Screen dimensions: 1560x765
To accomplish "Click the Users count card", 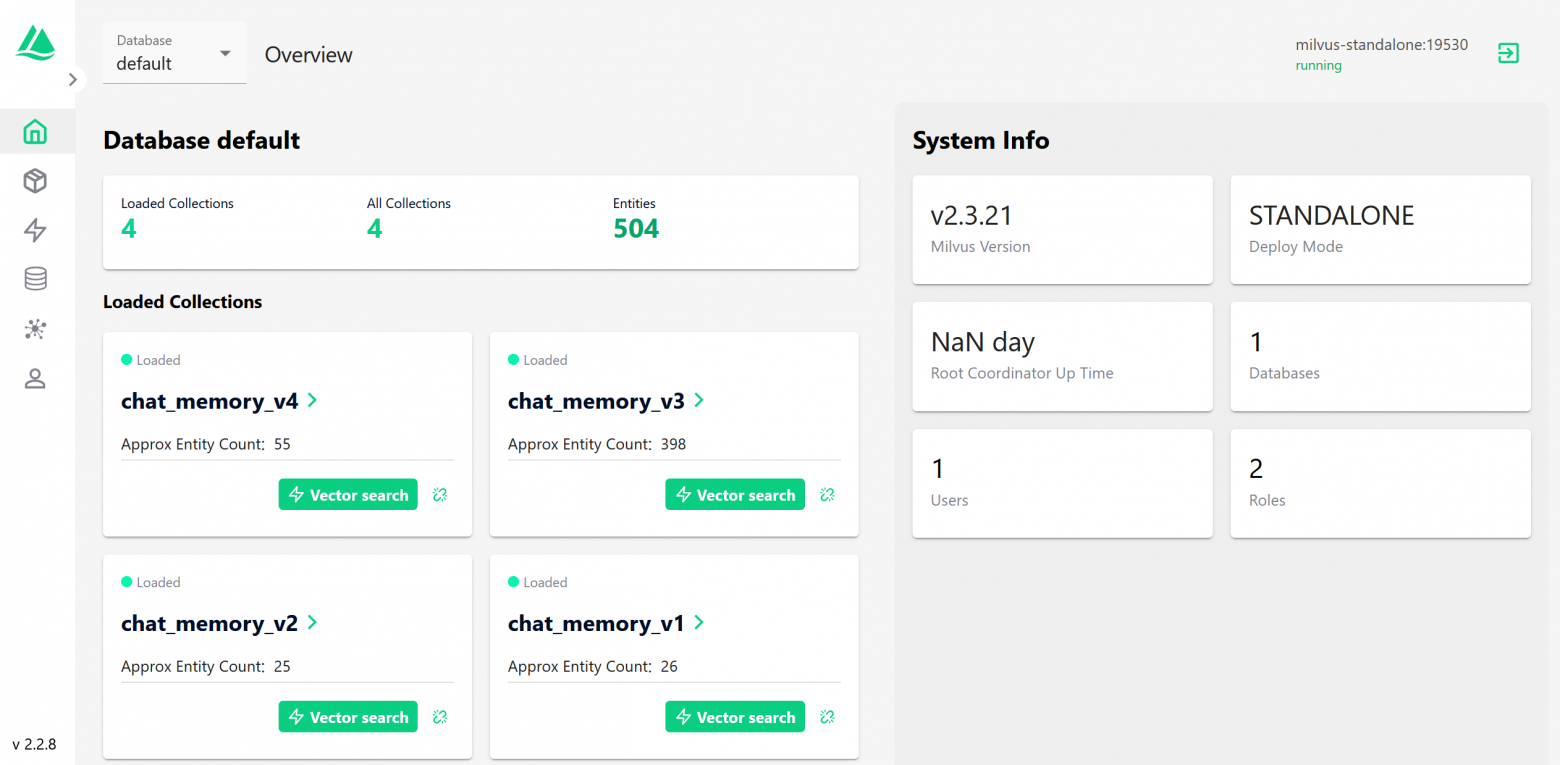I will tap(1063, 484).
